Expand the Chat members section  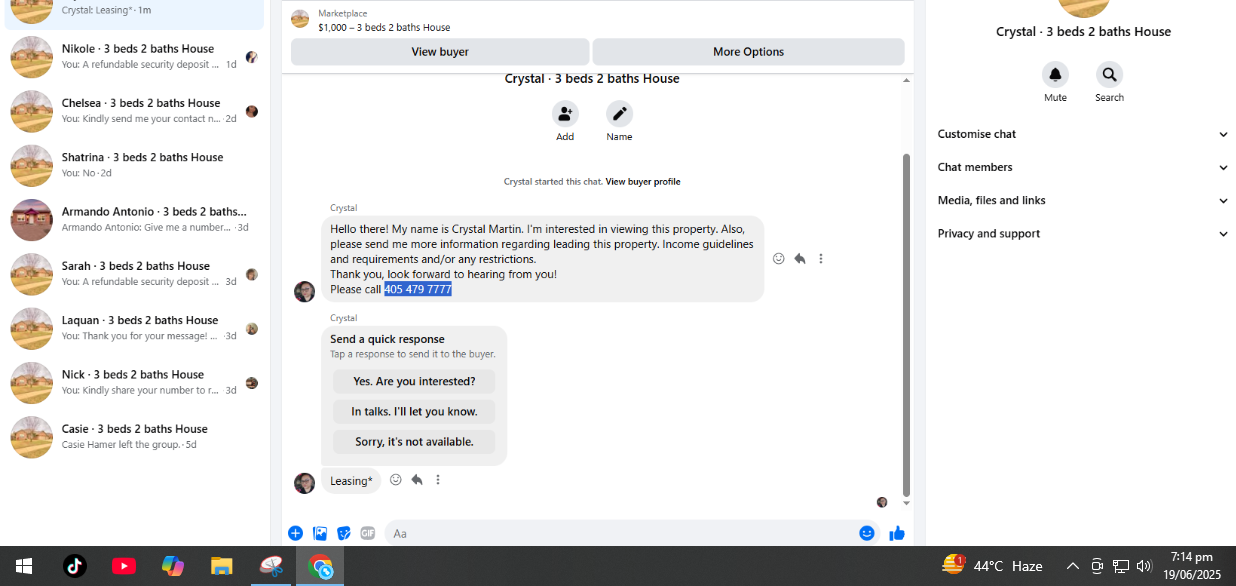click(1083, 167)
